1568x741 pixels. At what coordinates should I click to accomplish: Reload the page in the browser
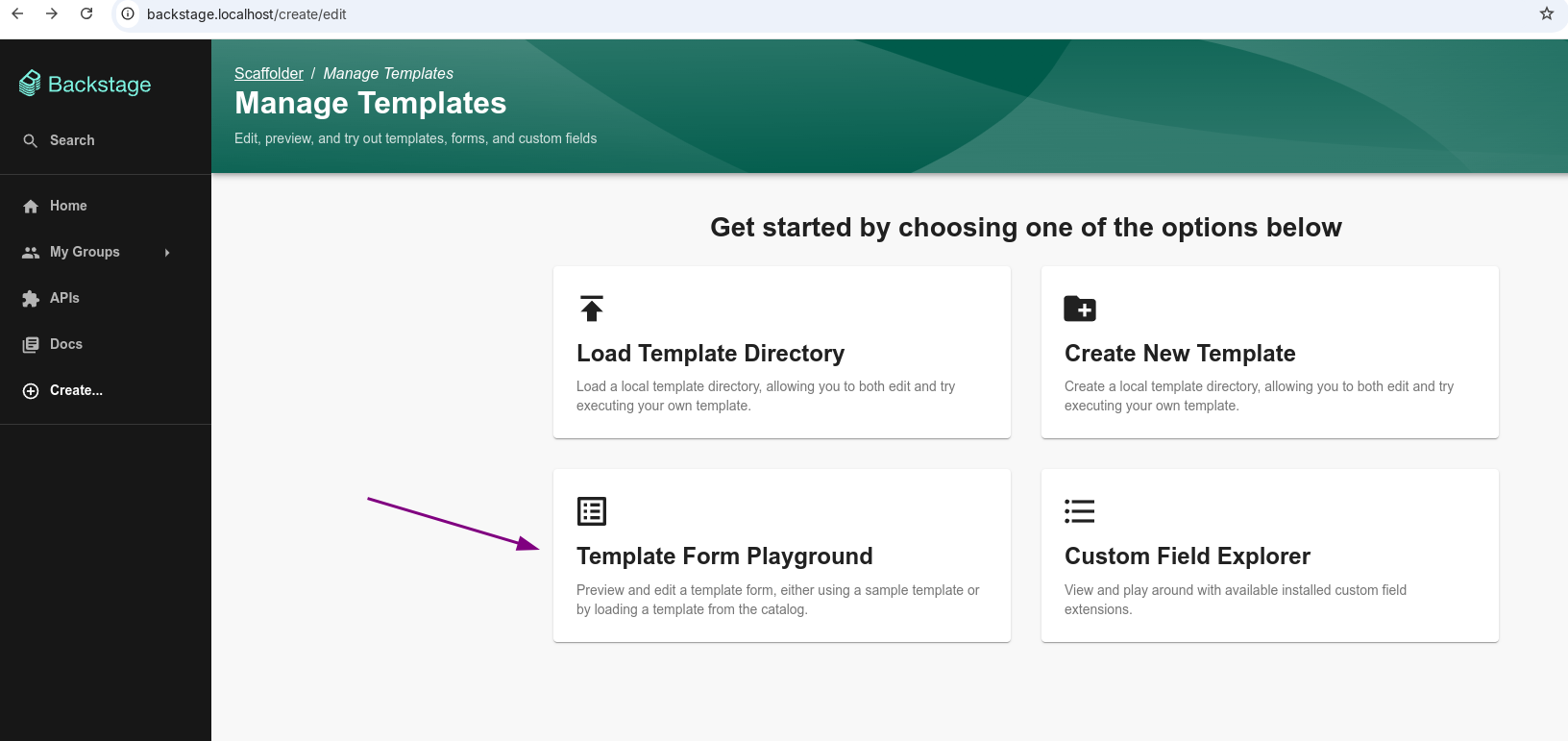(86, 13)
